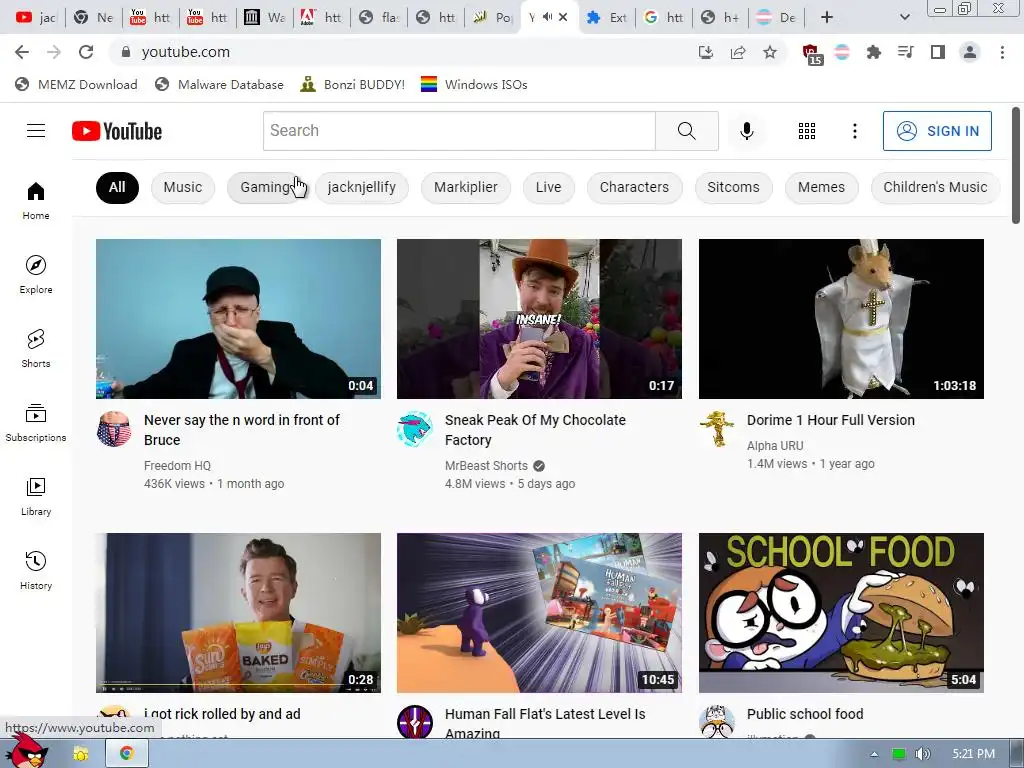This screenshot has height=768, width=1024.
Task: Open MEMZ Download bookmark
Action: click(76, 84)
